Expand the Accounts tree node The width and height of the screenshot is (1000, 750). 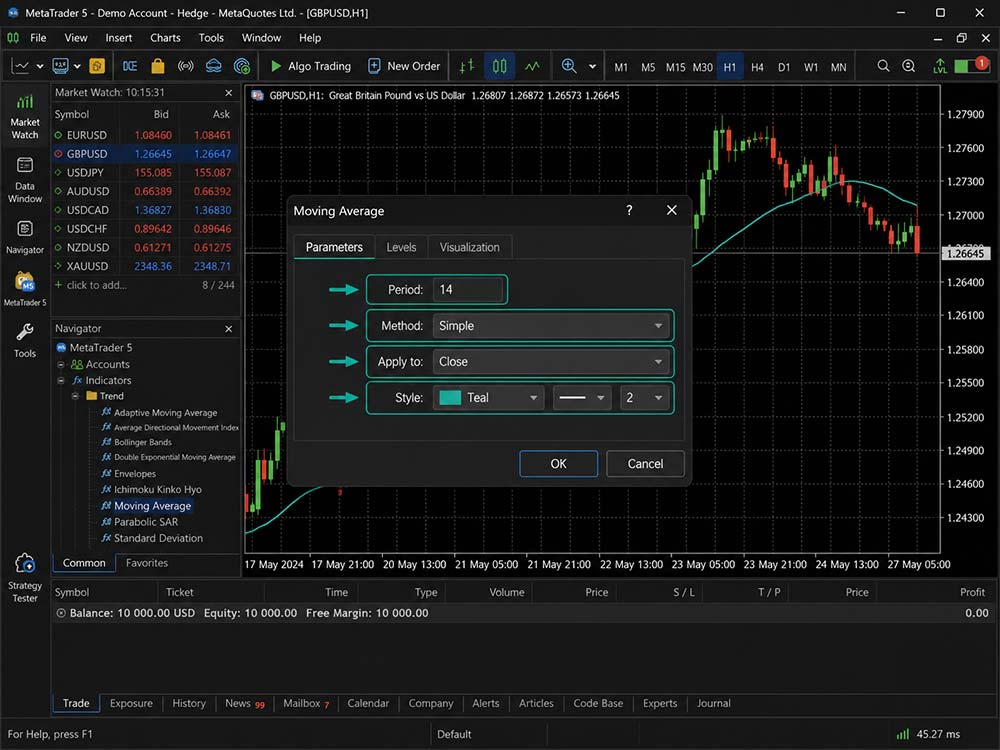[61, 365]
